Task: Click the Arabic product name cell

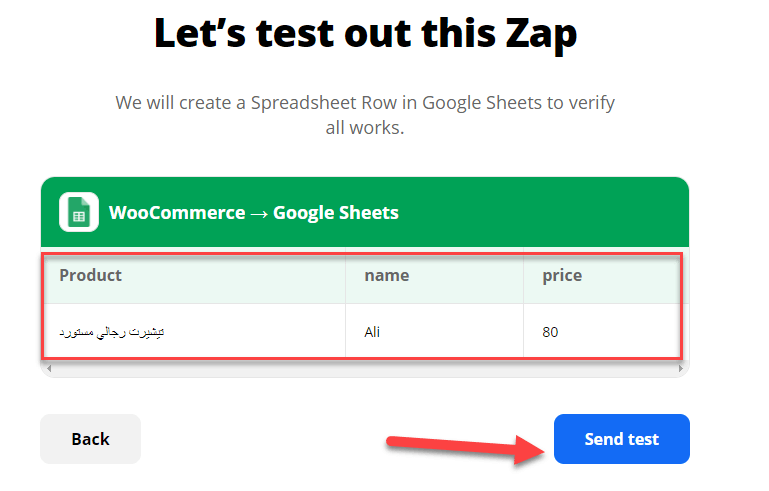Action: click(195, 332)
